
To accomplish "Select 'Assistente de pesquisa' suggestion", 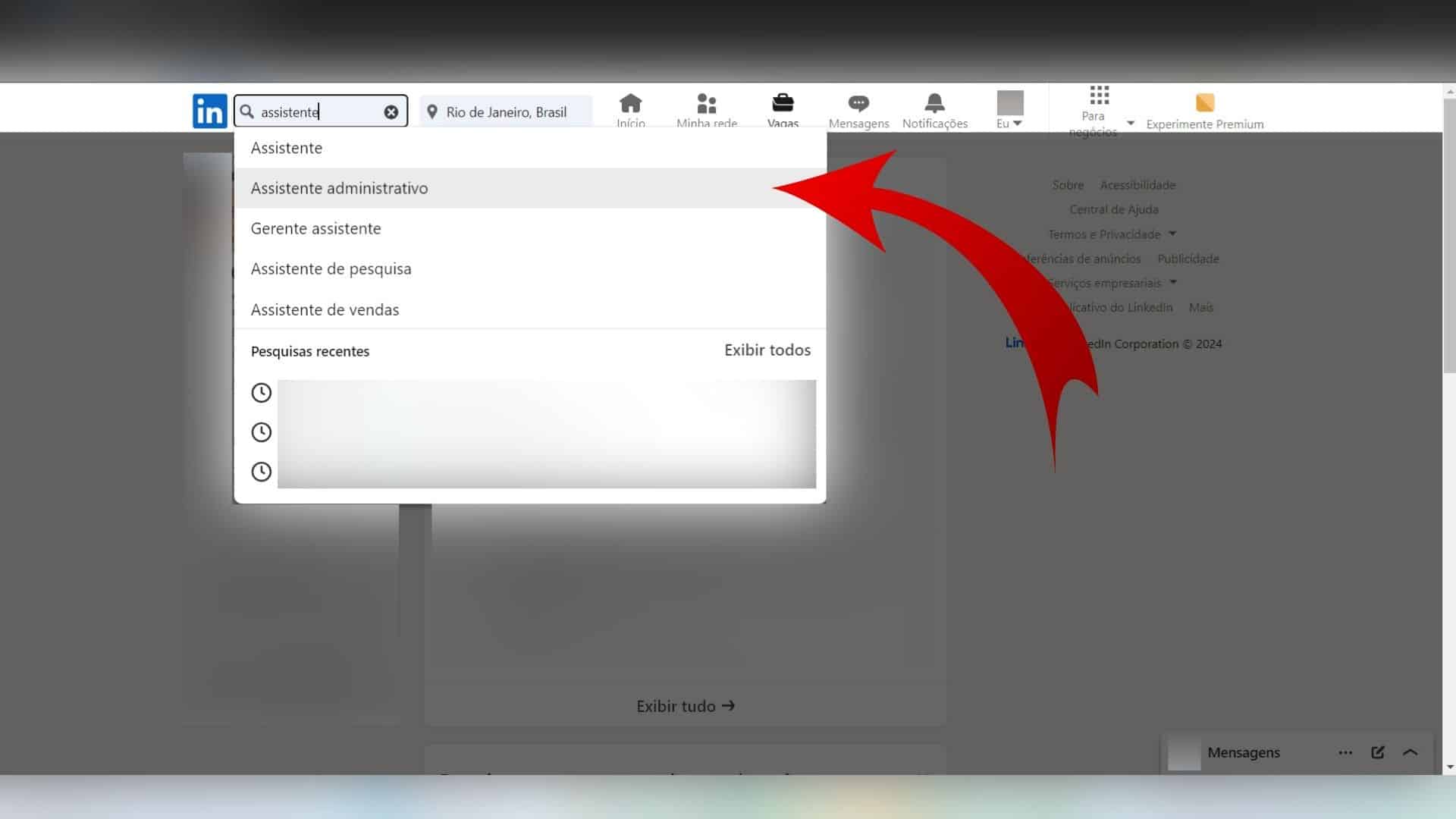I will [530, 268].
